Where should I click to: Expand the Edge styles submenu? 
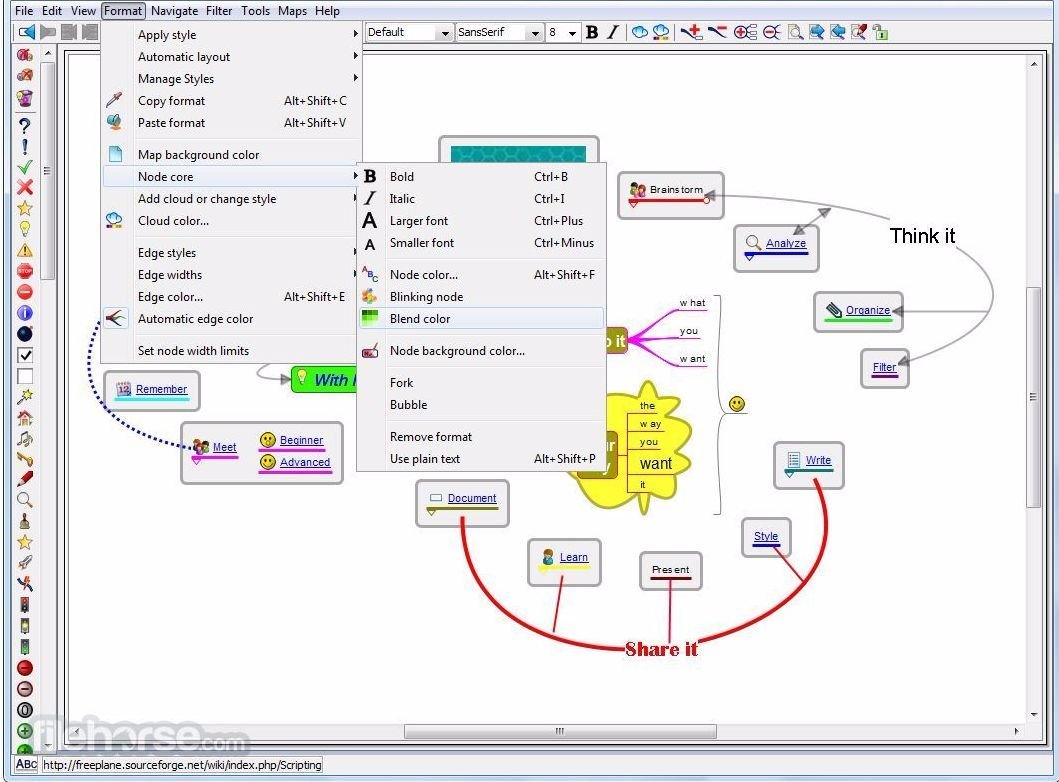(232, 253)
